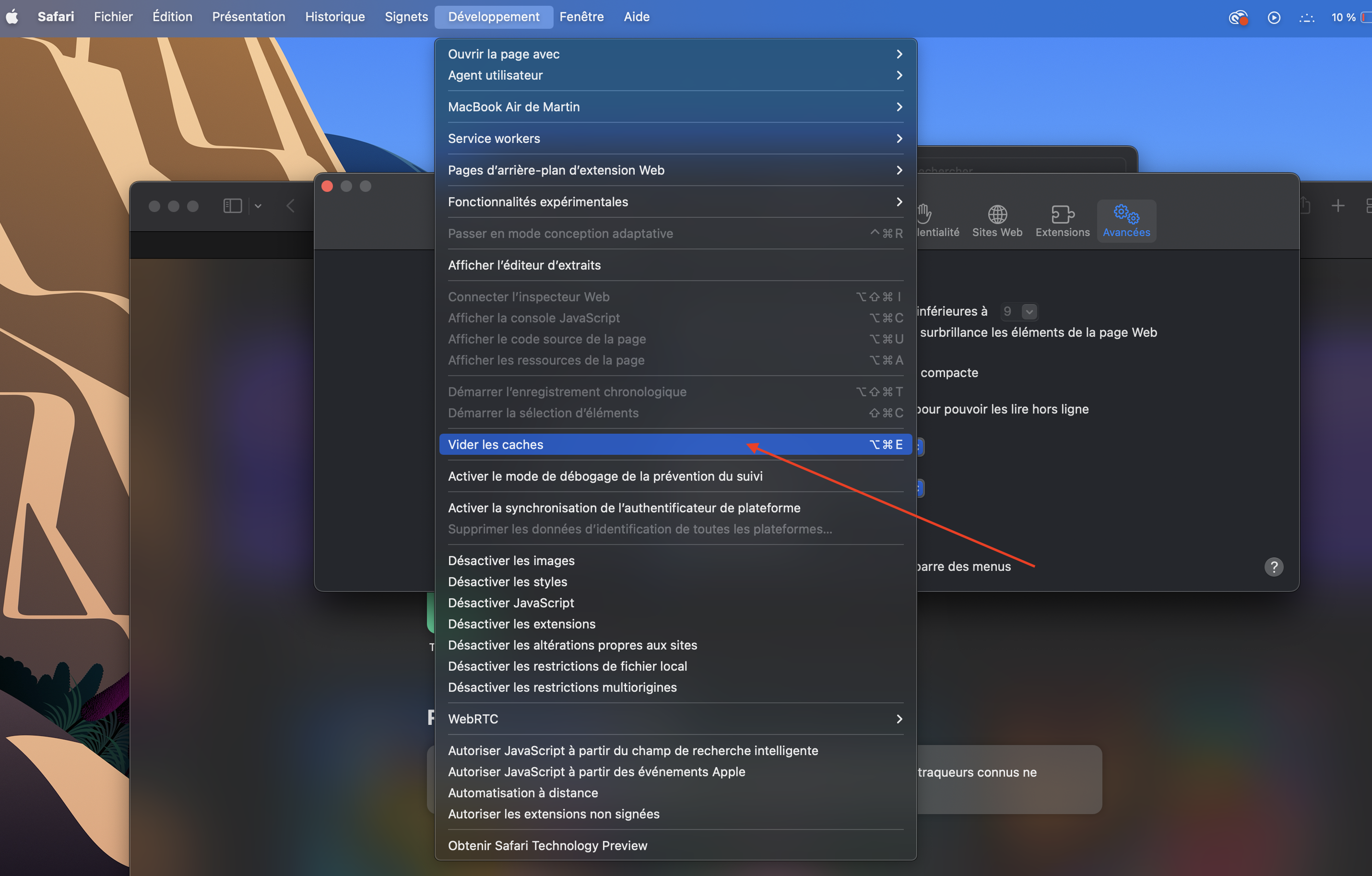
Task: Click the Creative Cloud status icon in menu bar
Action: 1238,18
